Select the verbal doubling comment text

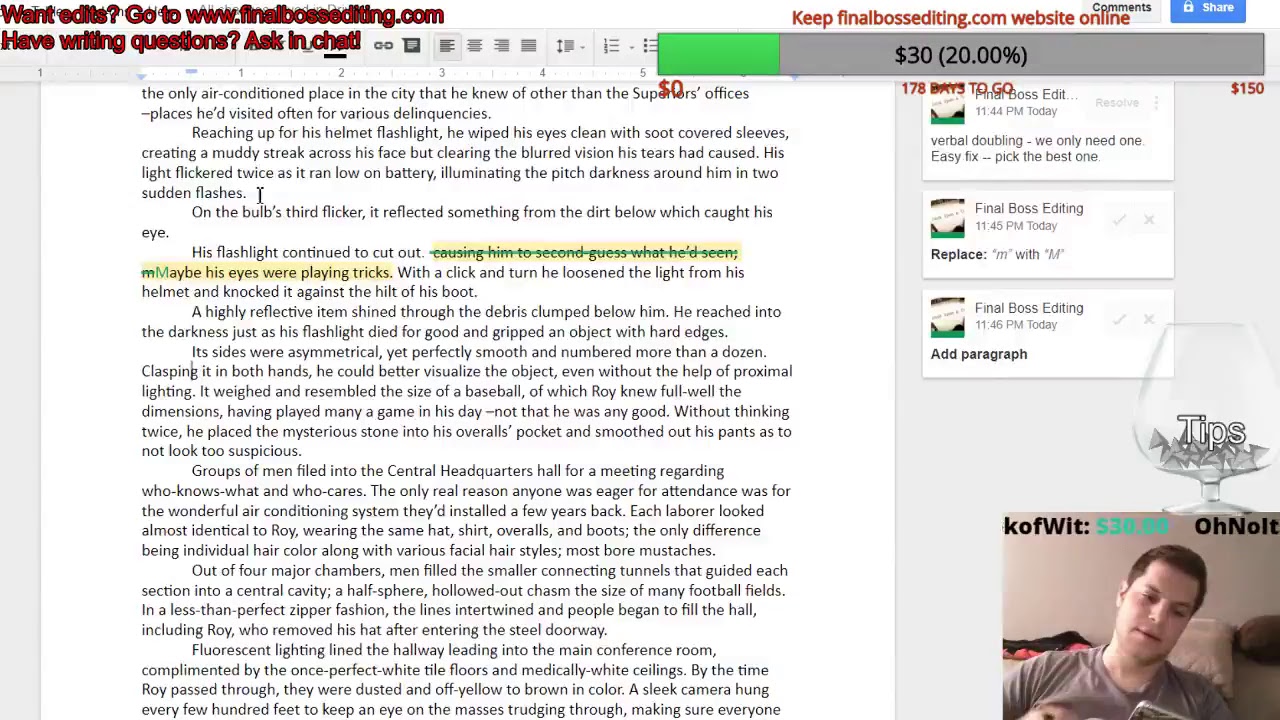pos(1037,148)
